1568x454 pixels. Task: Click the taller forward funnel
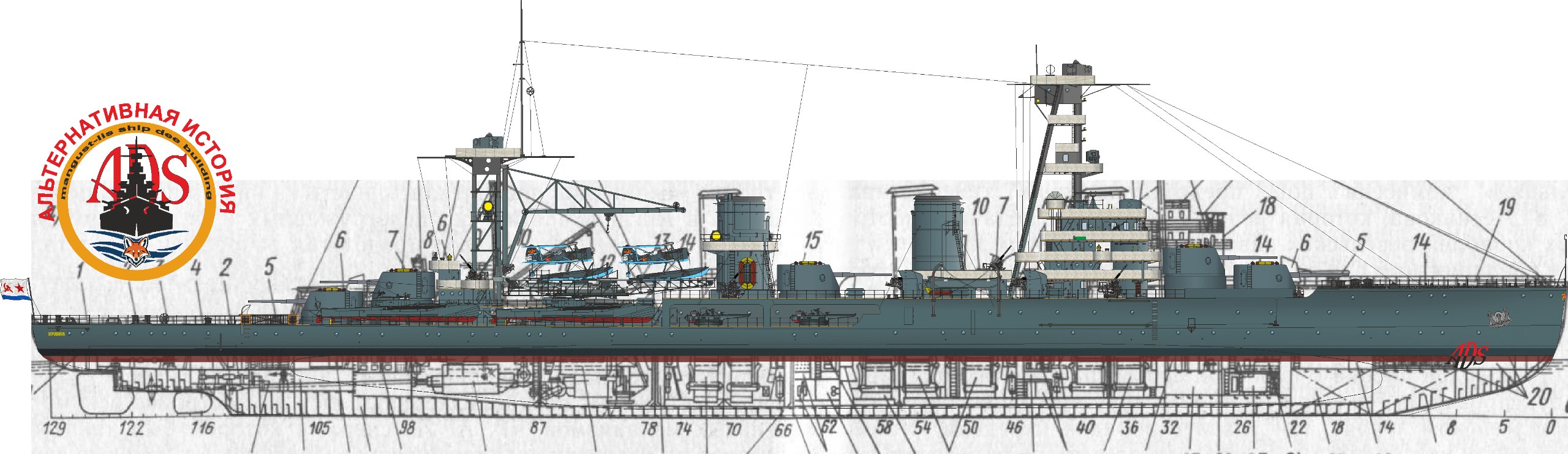point(937,233)
